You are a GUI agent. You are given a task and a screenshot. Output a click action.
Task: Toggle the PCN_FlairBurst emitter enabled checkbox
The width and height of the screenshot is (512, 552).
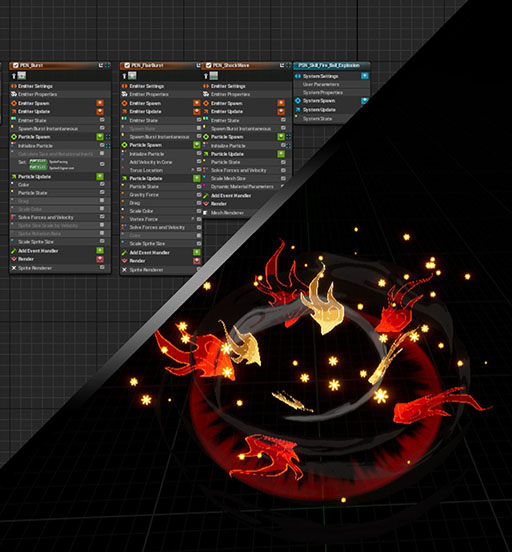click(x=127, y=65)
